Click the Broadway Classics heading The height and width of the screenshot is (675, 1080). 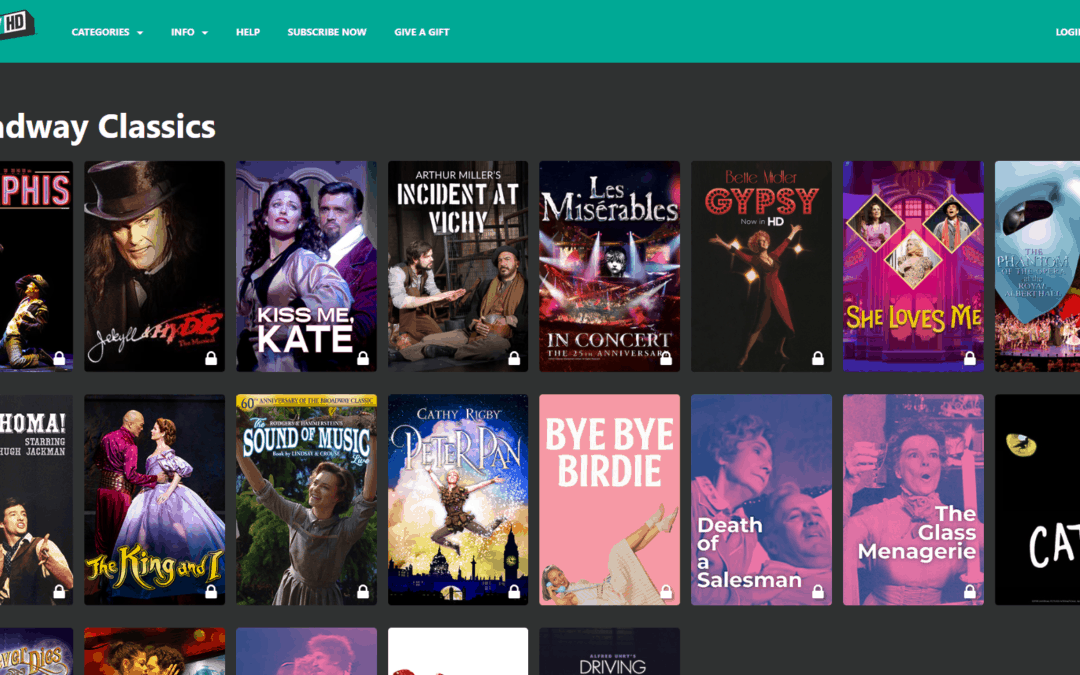(108, 127)
